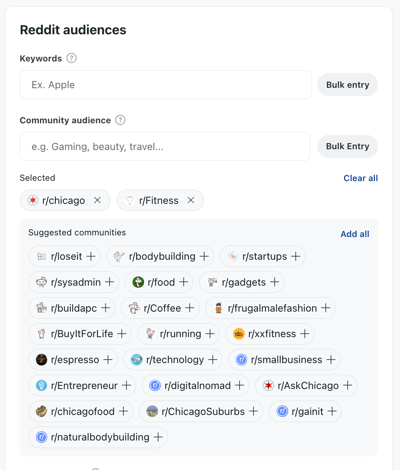Click the r/espresso dark avatar
The width and height of the screenshot is (400, 470).
click(x=41, y=359)
